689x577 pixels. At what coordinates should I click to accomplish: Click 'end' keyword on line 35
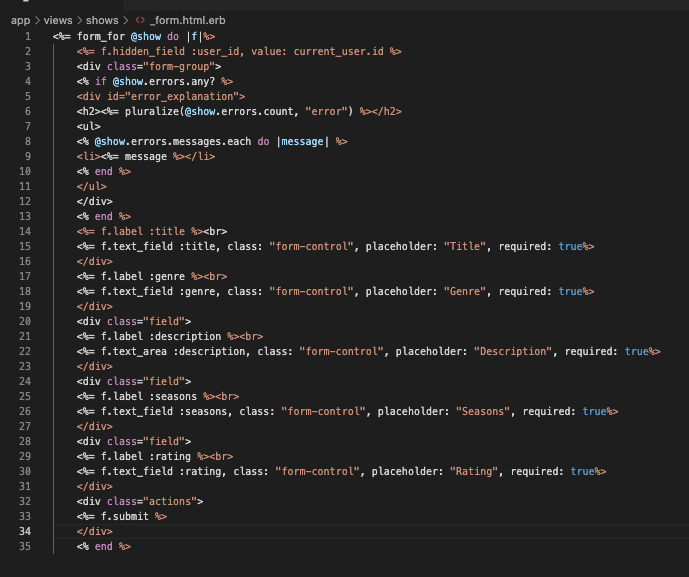[x=104, y=547]
